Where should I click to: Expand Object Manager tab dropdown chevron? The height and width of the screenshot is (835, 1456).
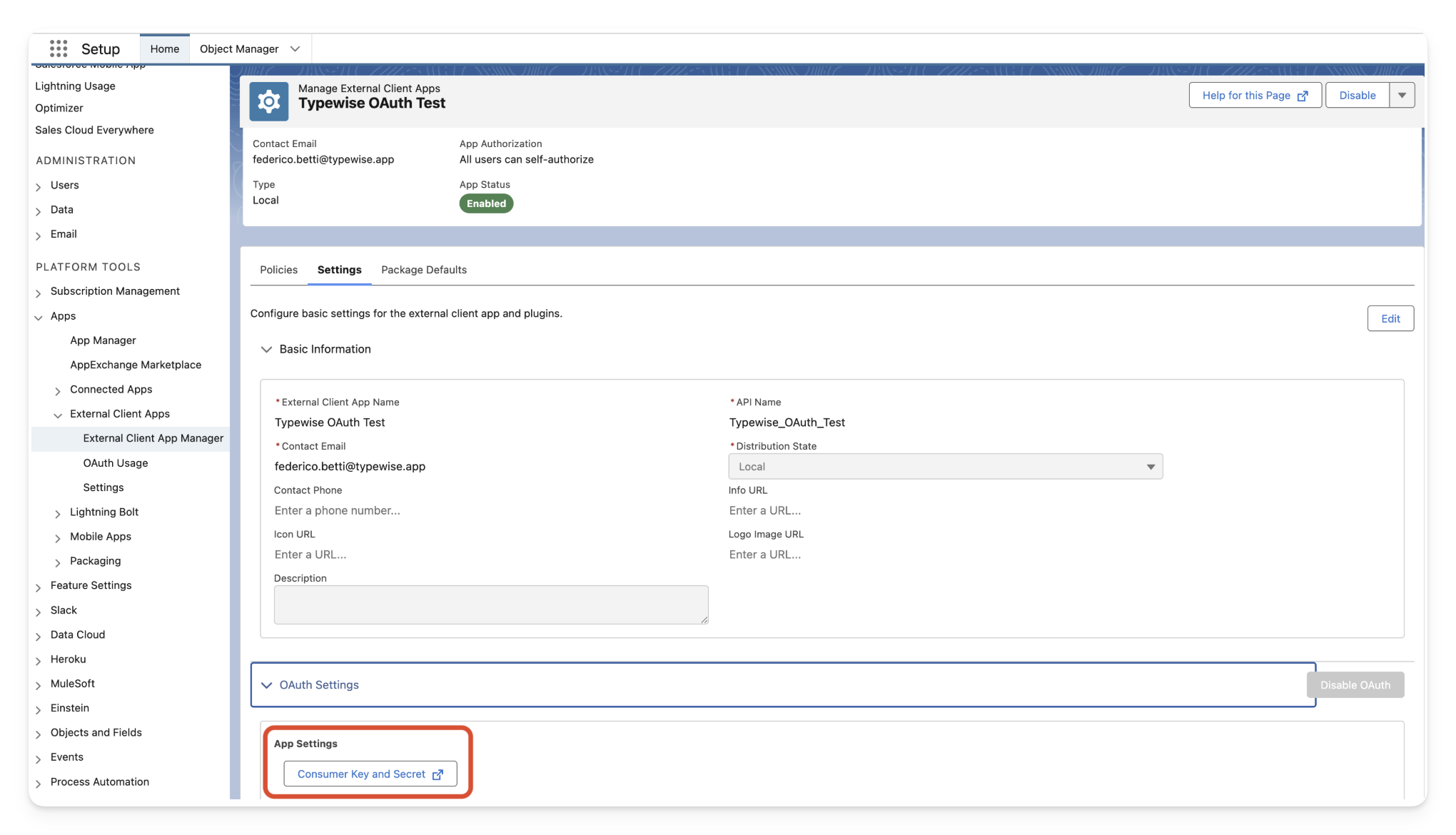pyautogui.click(x=295, y=49)
